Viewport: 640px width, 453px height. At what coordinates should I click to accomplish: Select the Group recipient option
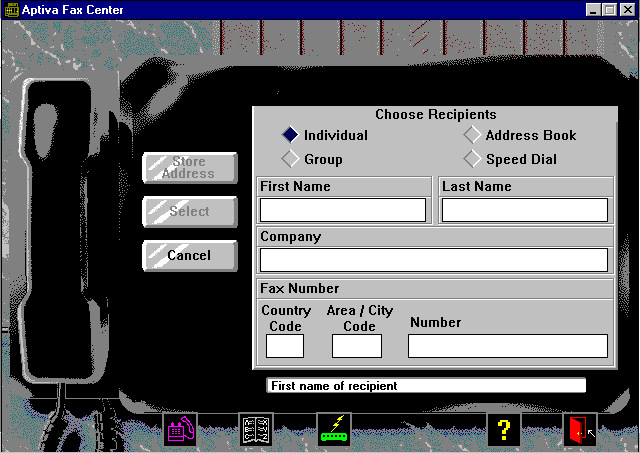click(x=291, y=159)
